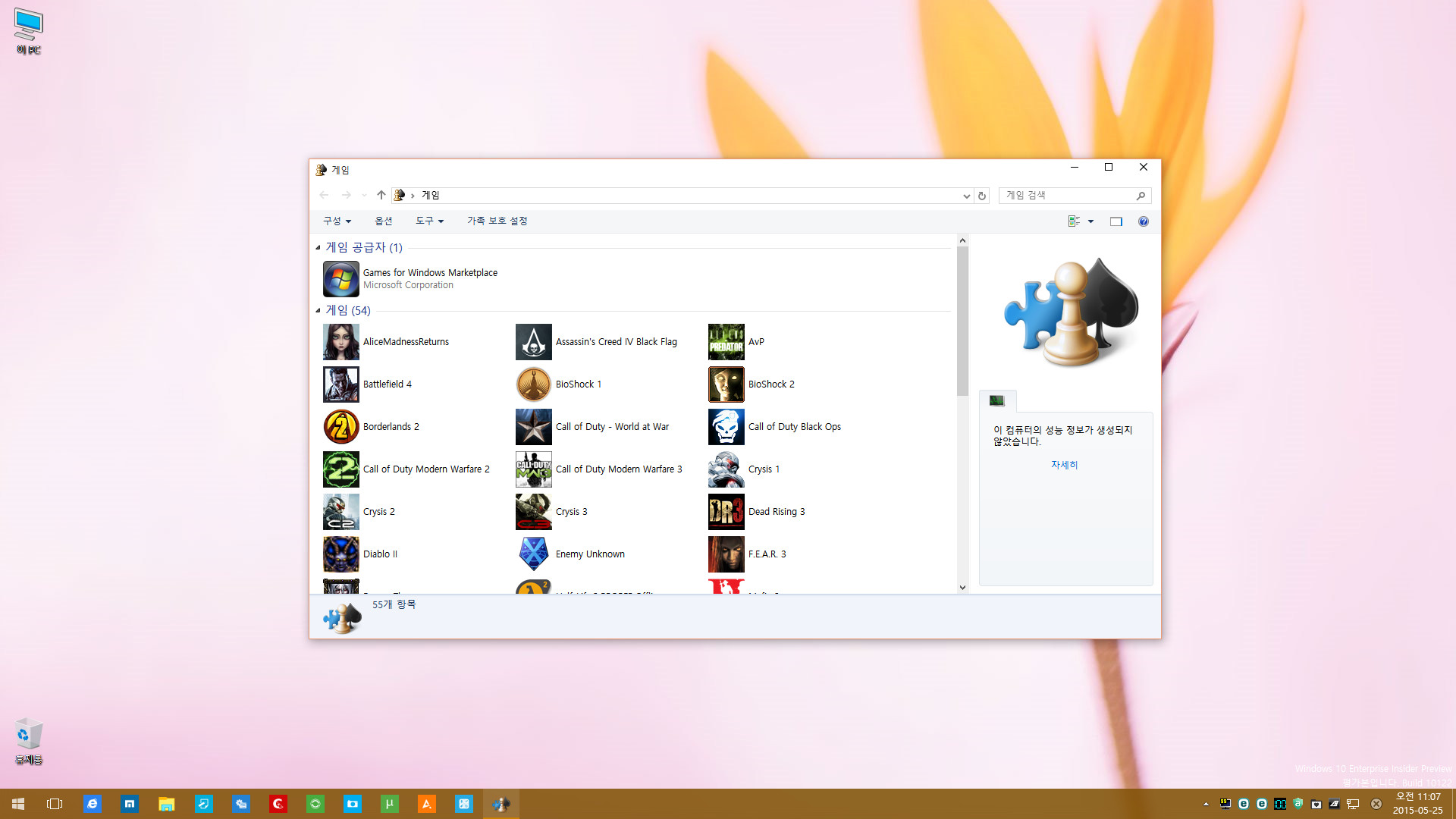The width and height of the screenshot is (1456, 819).
Task: Select Assassin's Creed IV Black Flag icon
Action: (x=534, y=342)
